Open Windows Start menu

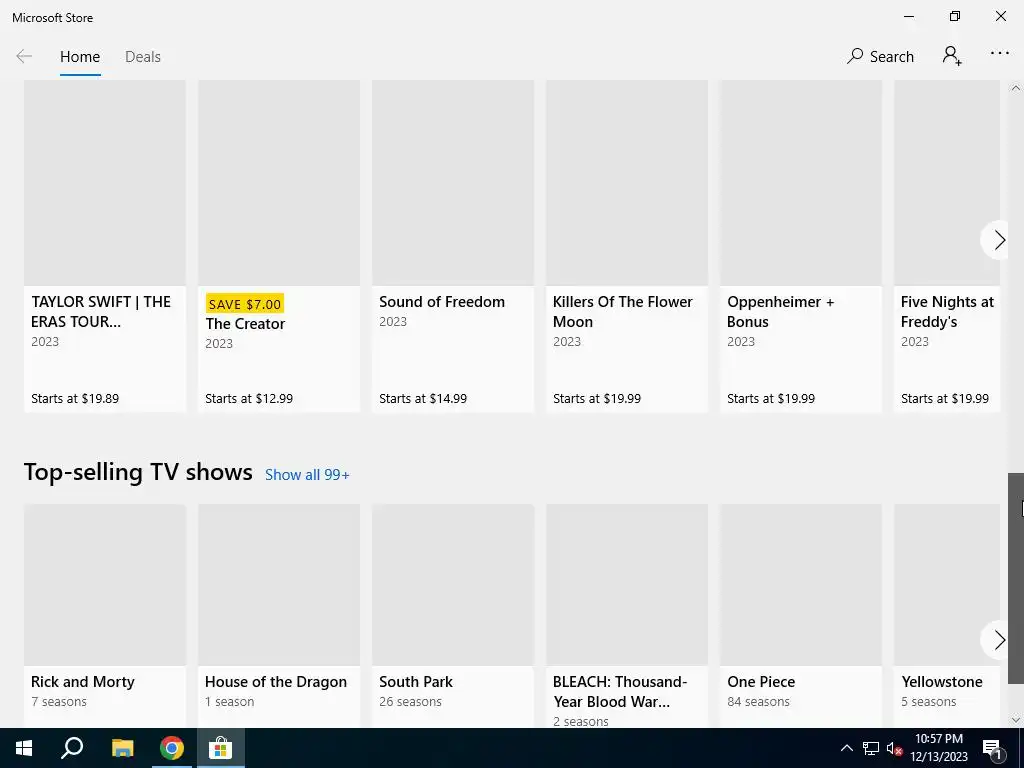pos(24,748)
